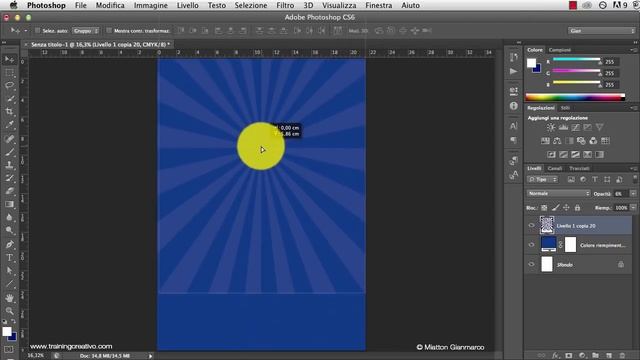640x360 pixels.
Task: Select the Eraser tool
Action: click(9, 191)
